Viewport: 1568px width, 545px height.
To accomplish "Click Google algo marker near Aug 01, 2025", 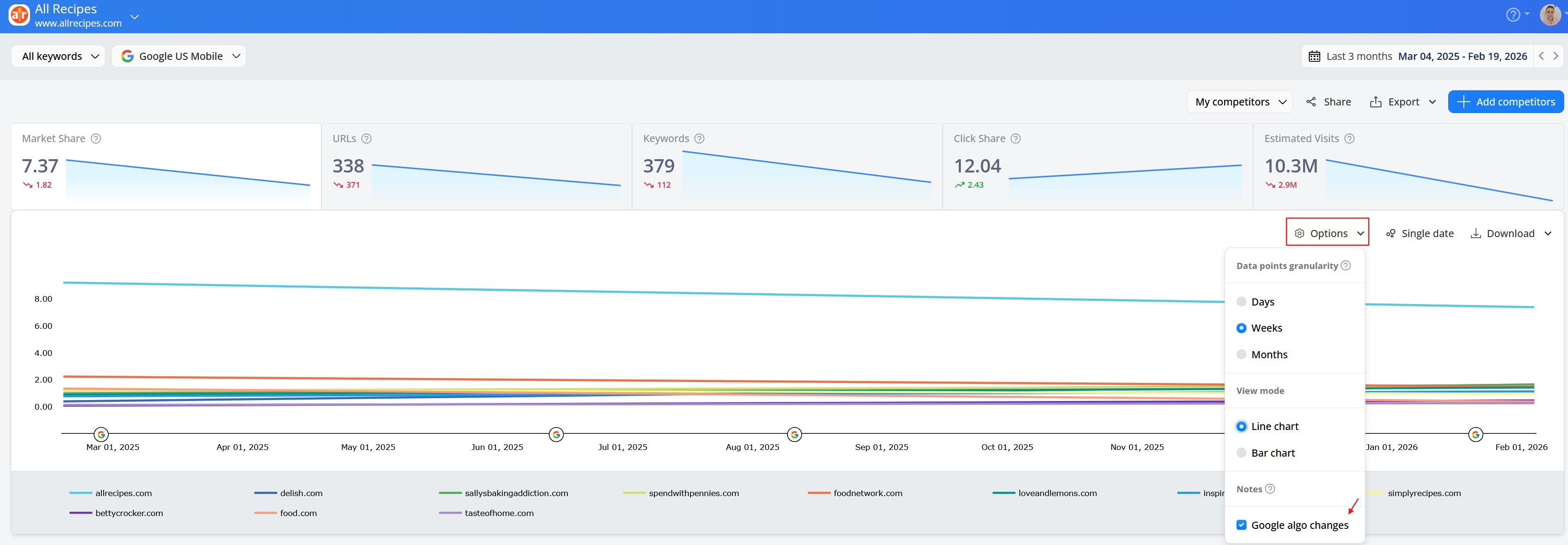I will pos(794,434).
